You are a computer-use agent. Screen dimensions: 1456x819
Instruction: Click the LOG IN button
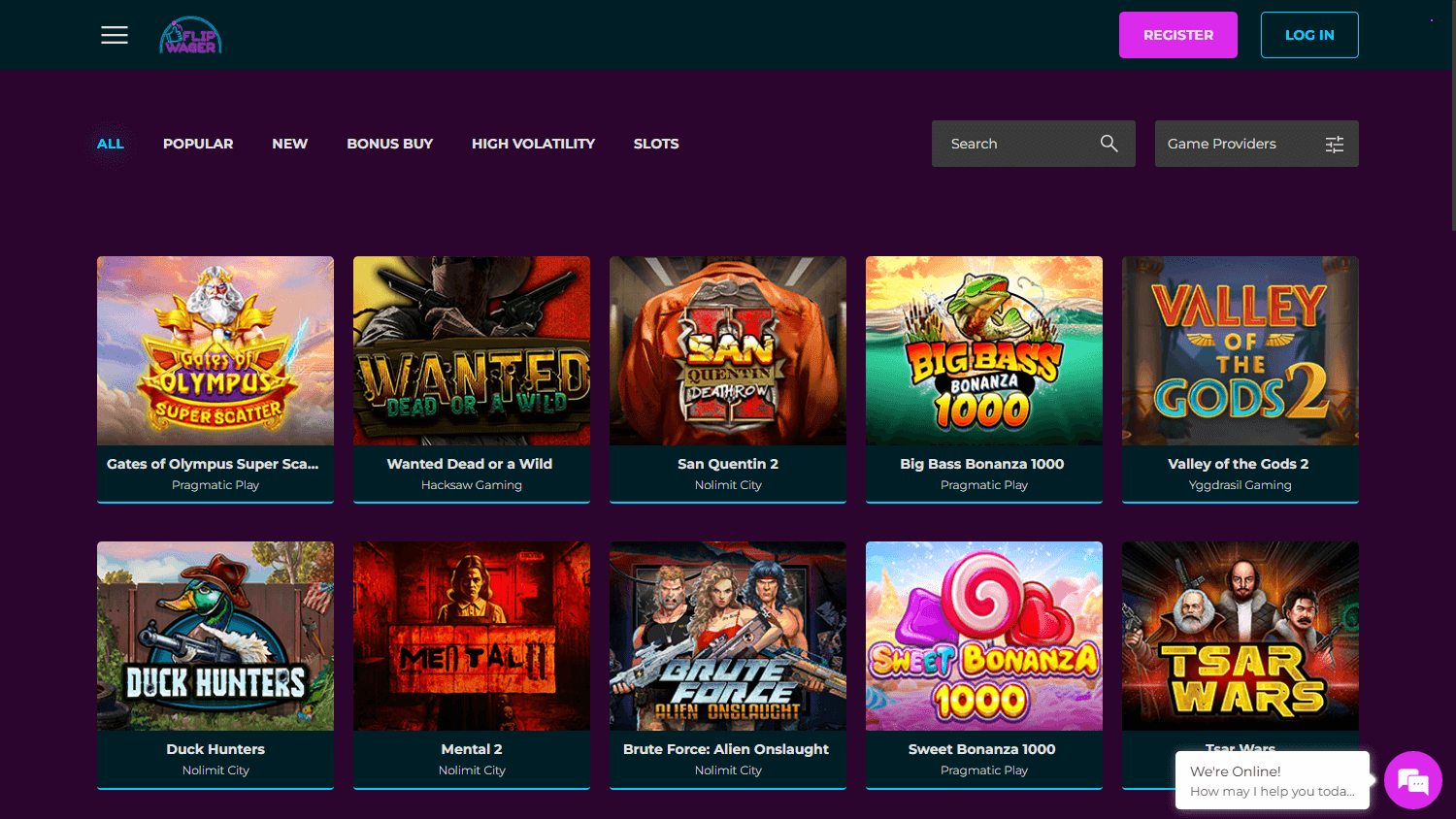[1309, 35]
